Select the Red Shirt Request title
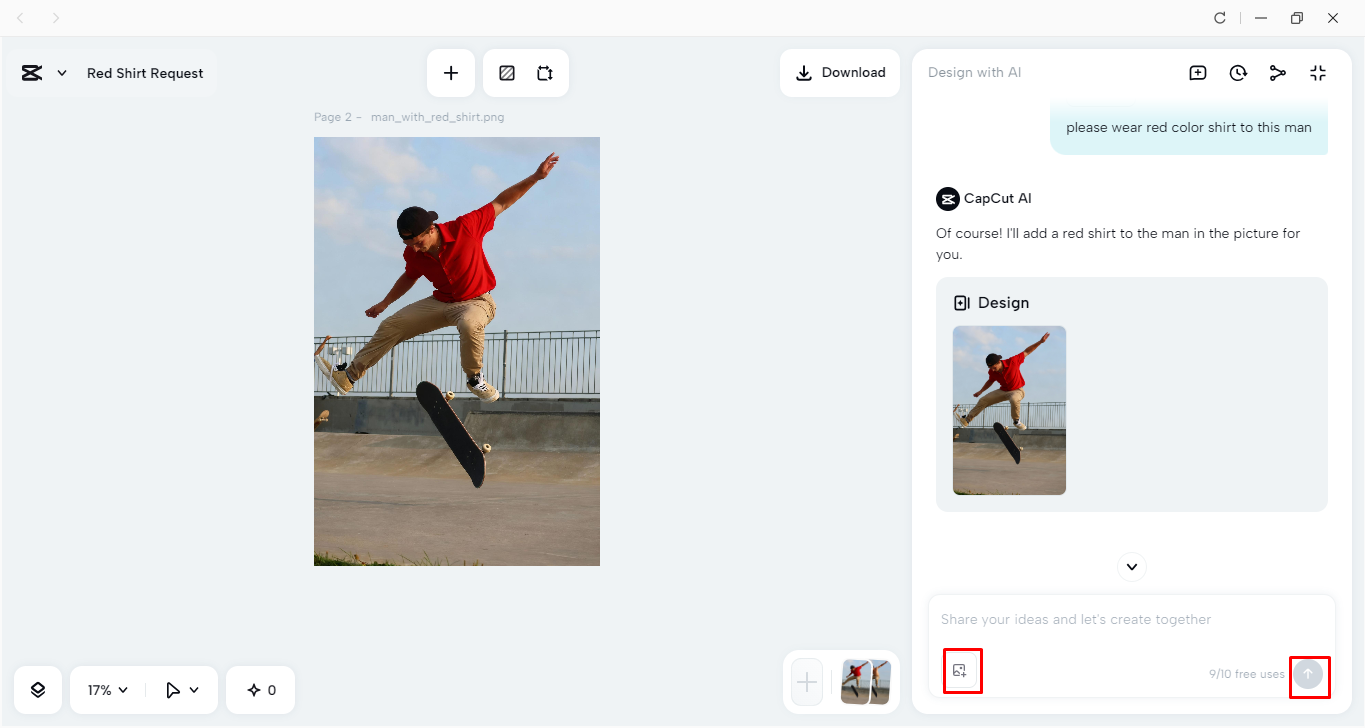Screen dimensions: 1365x728 [x=145, y=72]
